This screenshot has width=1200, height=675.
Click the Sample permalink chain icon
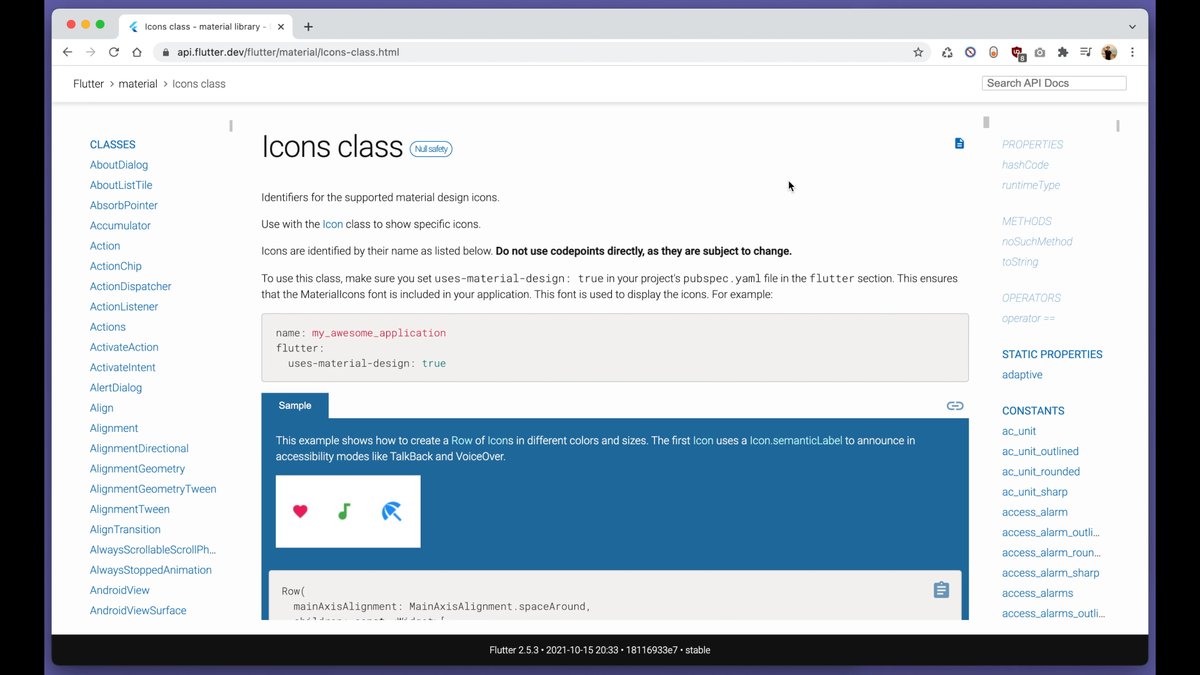coord(955,405)
